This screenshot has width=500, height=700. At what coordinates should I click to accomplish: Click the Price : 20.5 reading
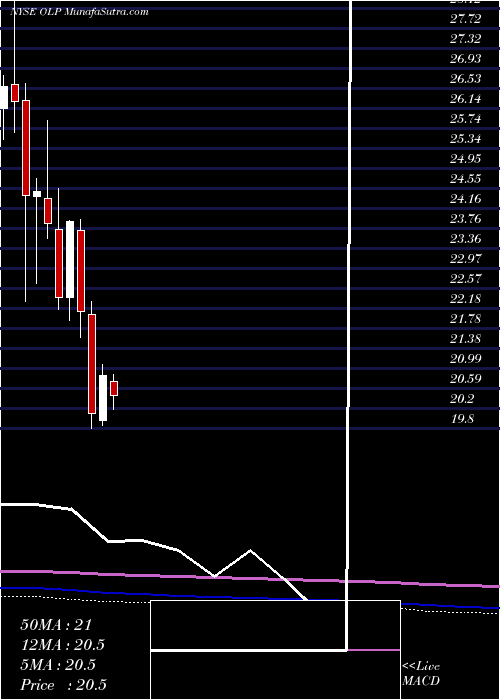pos(63,685)
